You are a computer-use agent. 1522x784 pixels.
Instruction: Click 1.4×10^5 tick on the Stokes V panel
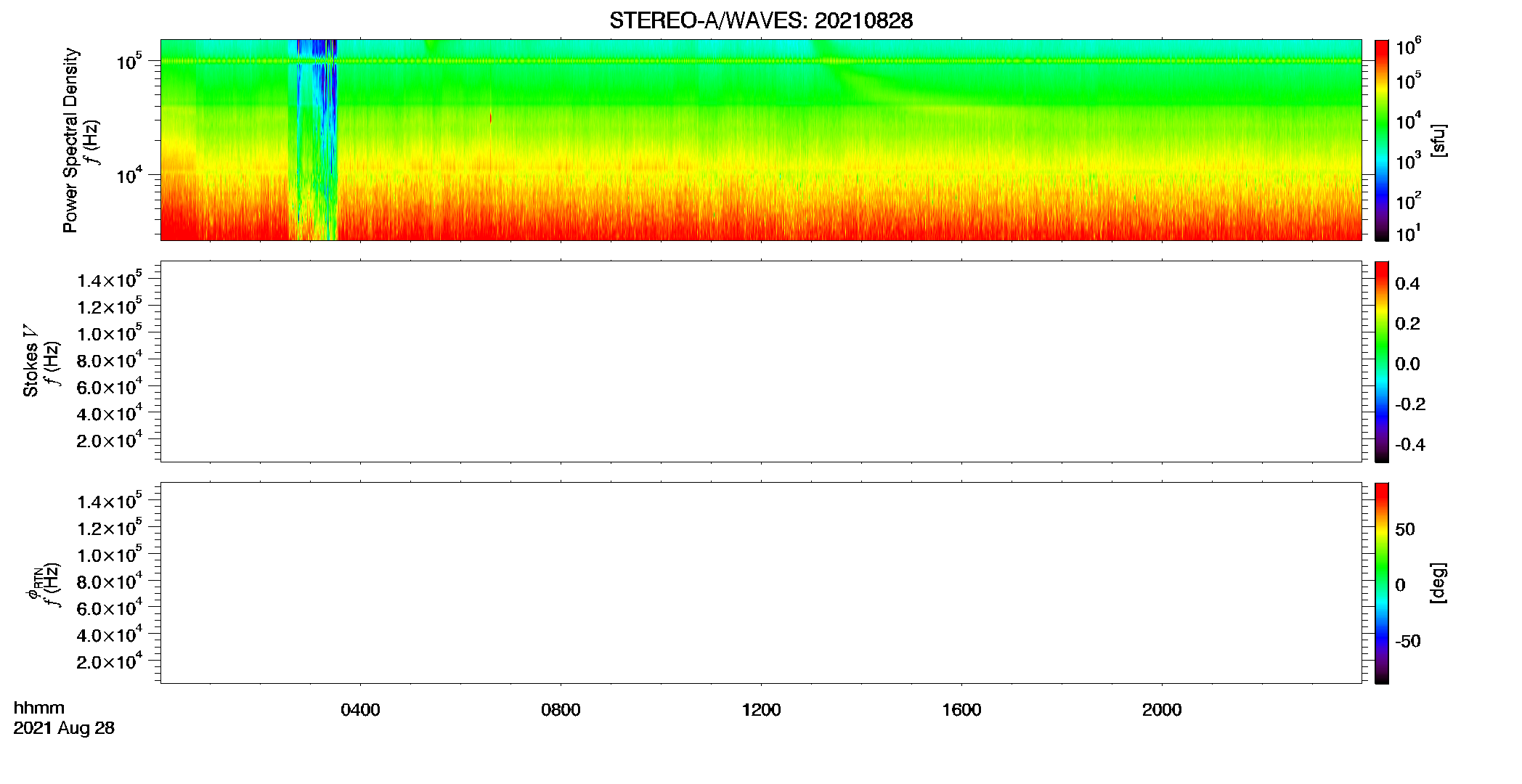click(110, 279)
